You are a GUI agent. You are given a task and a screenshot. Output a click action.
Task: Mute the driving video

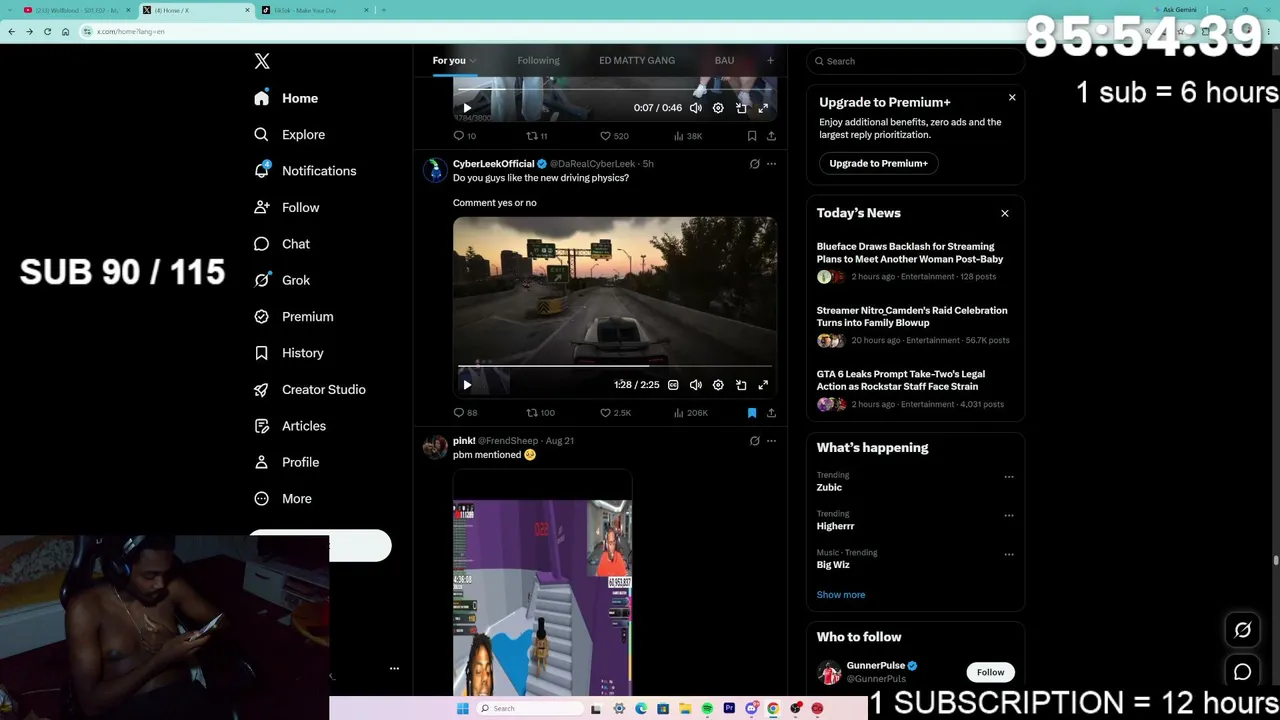coord(696,385)
